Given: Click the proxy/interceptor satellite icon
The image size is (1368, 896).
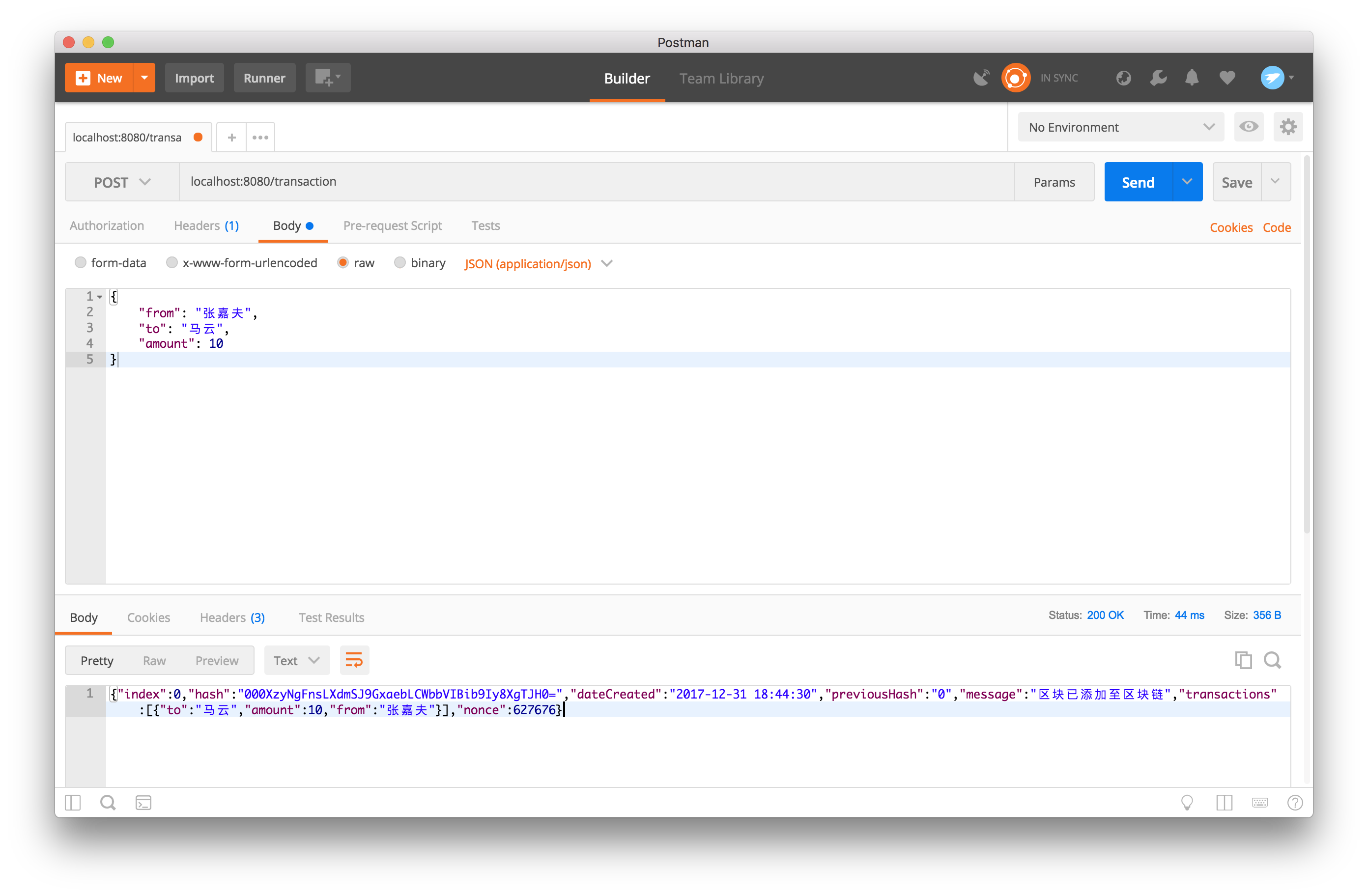Looking at the screenshot, I should pyautogui.click(x=981, y=78).
